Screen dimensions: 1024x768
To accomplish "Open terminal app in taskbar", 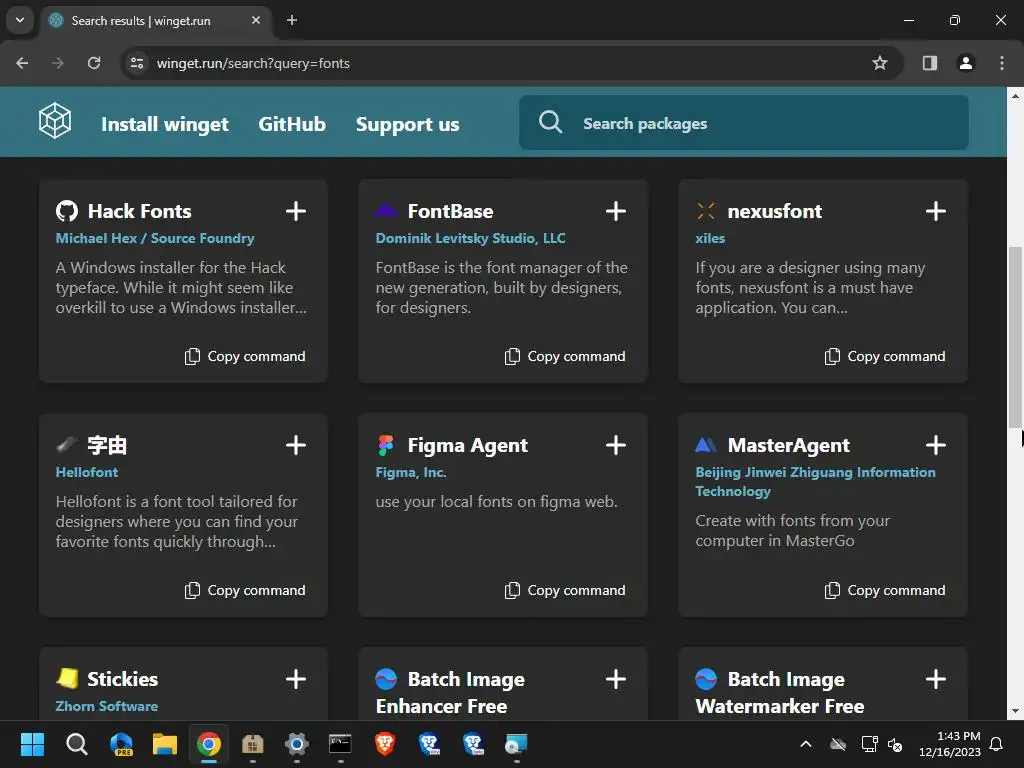I will (x=340, y=744).
